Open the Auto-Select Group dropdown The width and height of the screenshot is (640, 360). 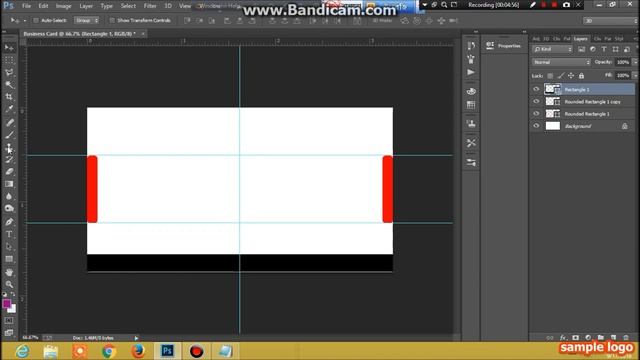[x=87, y=20]
